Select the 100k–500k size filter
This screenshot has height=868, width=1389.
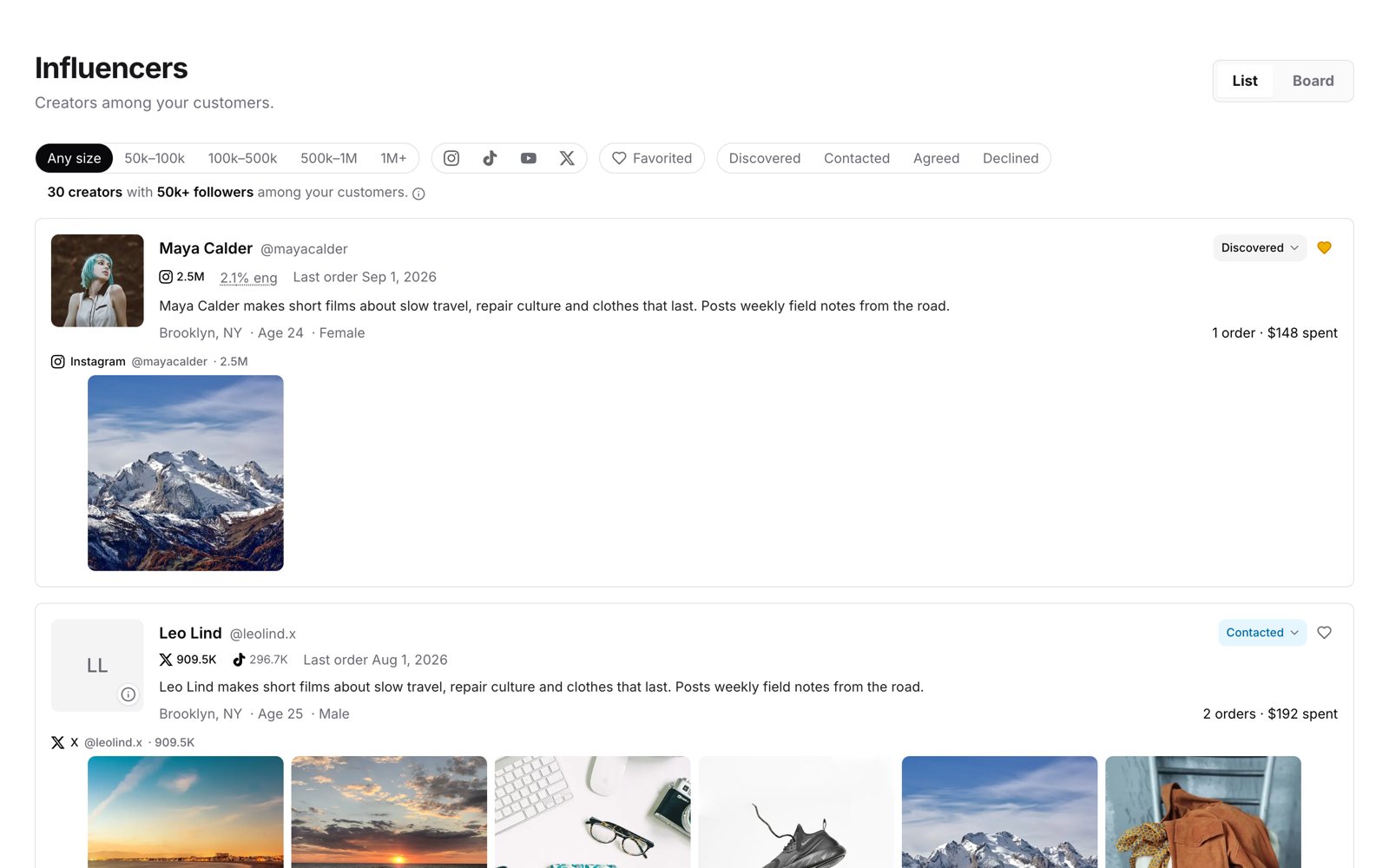pyautogui.click(x=242, y=158)
